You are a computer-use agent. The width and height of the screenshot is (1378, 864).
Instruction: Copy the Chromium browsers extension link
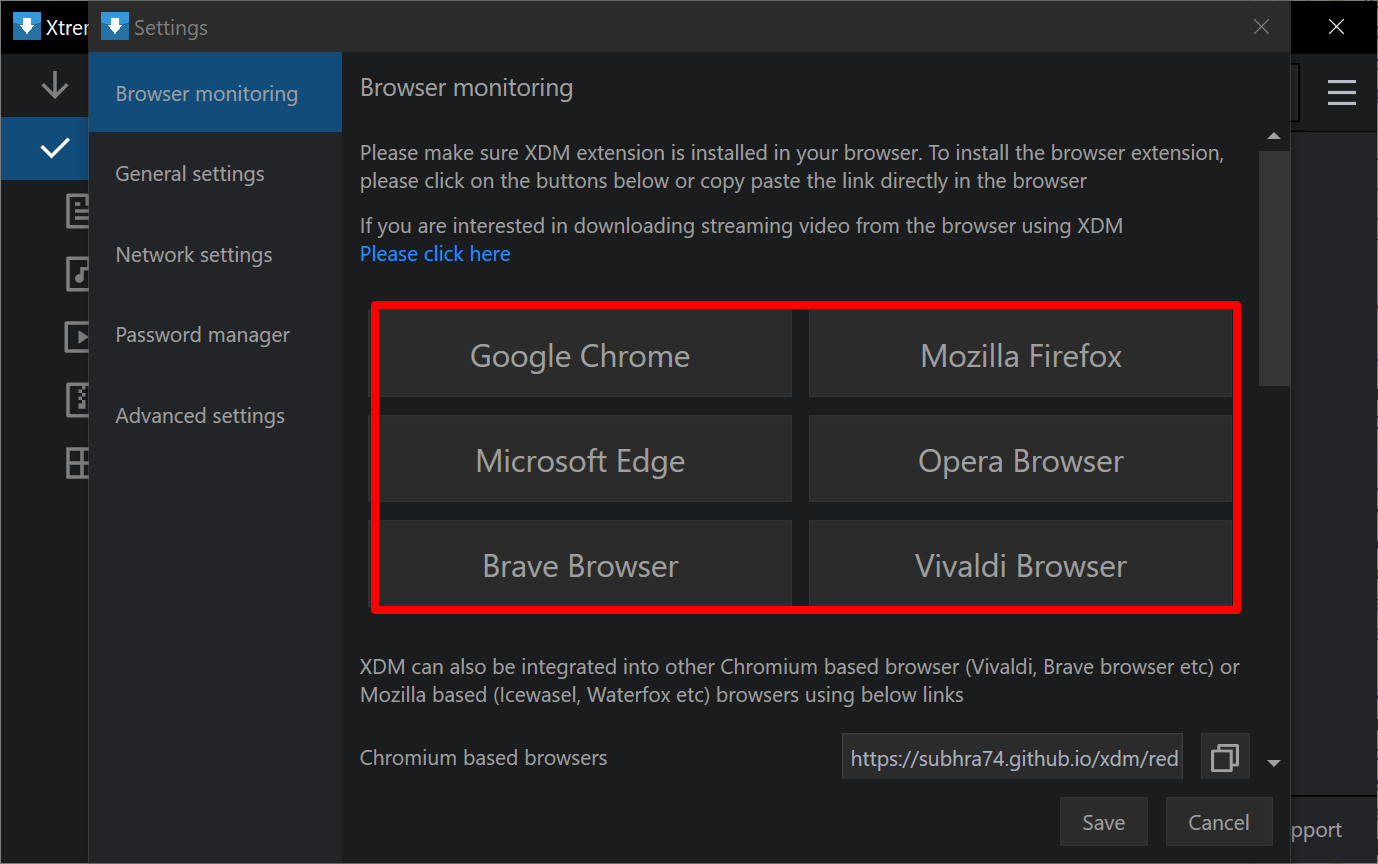pos(1224,757)
